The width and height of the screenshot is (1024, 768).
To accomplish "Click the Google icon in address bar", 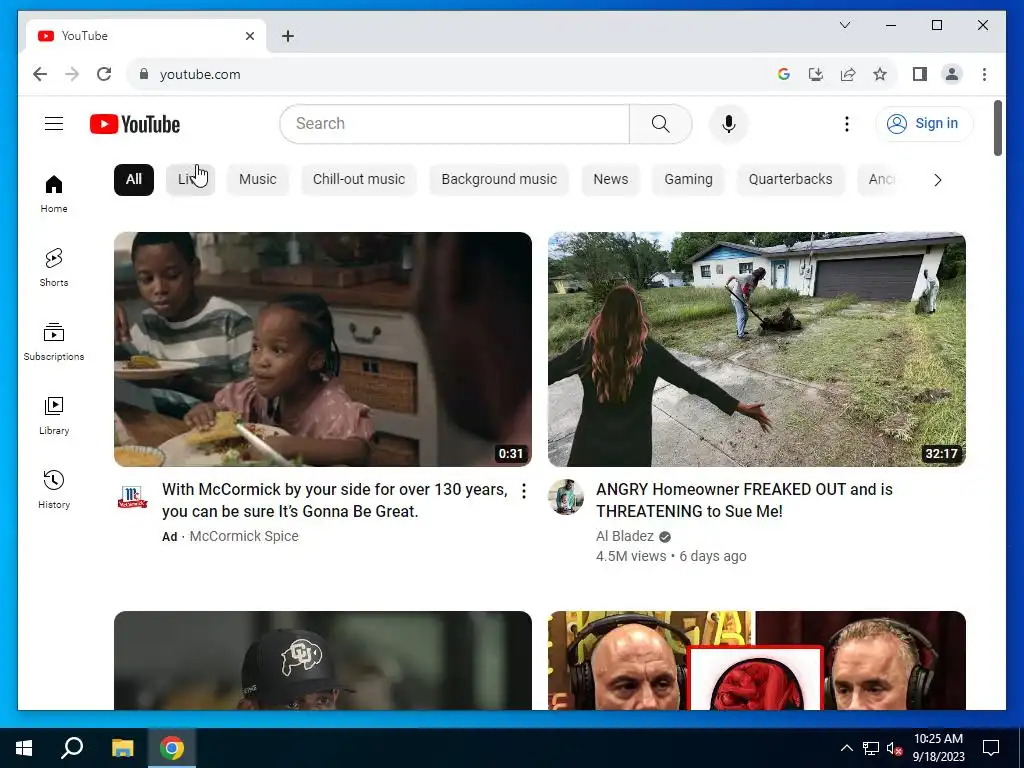I will pyautogui.click(x=784, y=74).
